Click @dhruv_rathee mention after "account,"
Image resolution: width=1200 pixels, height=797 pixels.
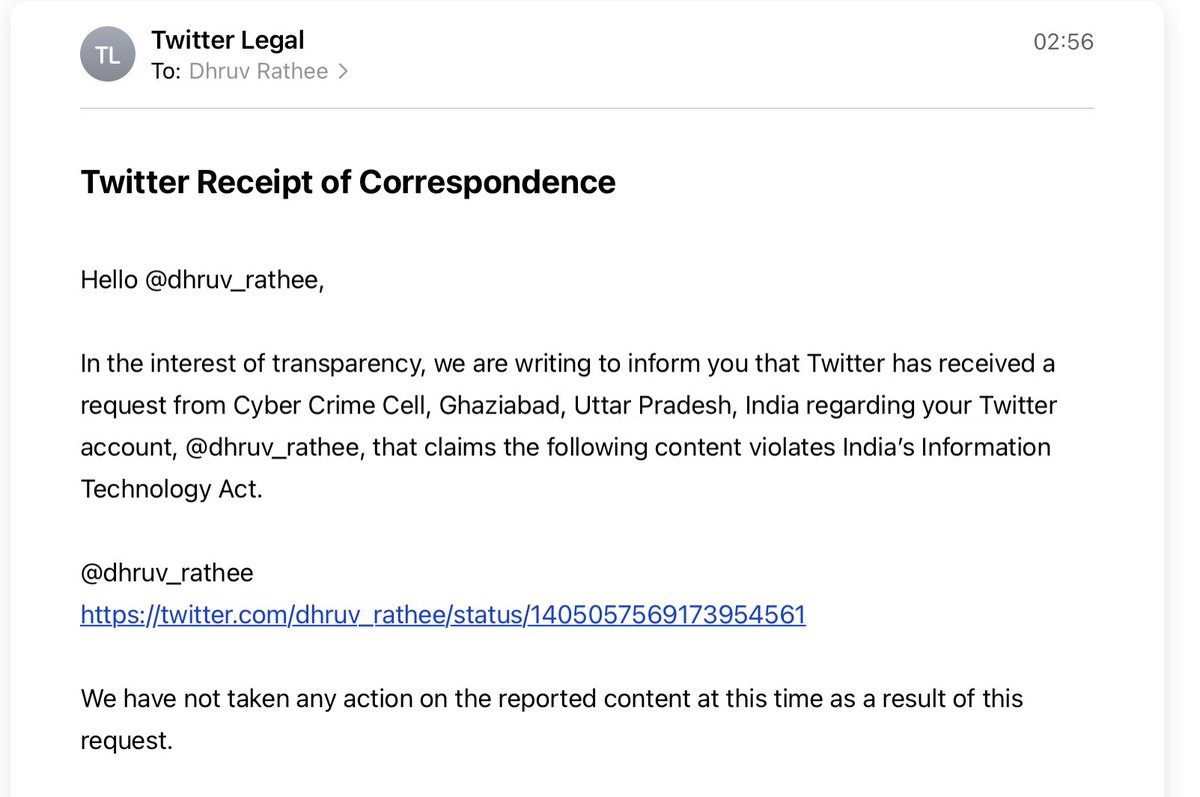(x=275, y=448)
